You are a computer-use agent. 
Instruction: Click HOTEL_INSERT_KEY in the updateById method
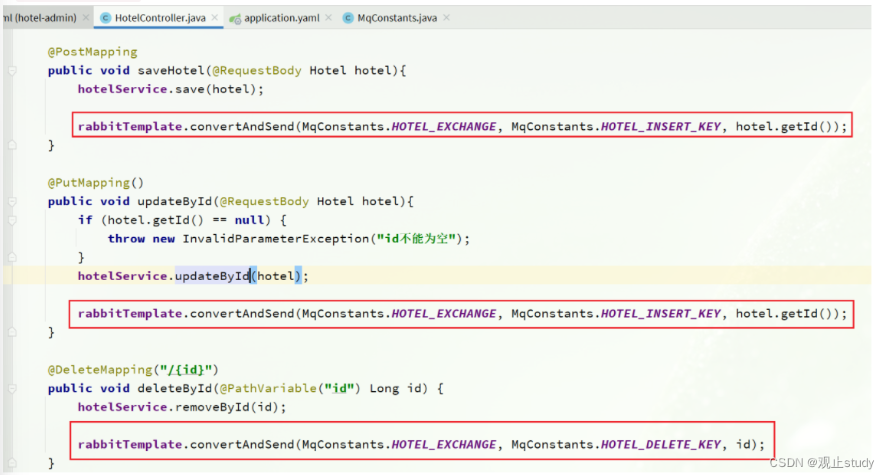coord(661,314)
